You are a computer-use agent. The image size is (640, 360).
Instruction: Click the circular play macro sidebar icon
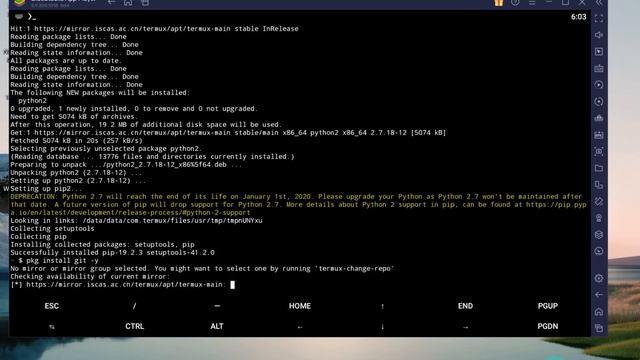599,85
